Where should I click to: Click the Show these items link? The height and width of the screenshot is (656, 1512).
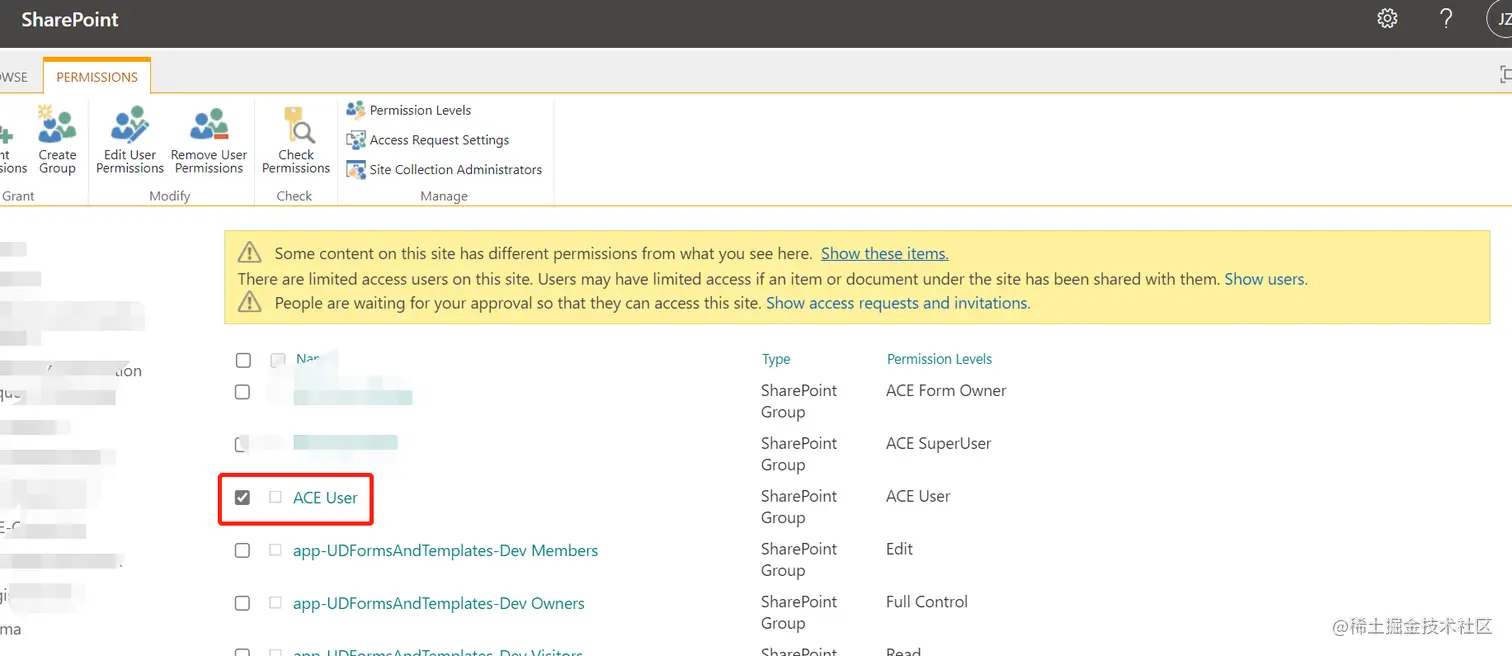point(883,253)
